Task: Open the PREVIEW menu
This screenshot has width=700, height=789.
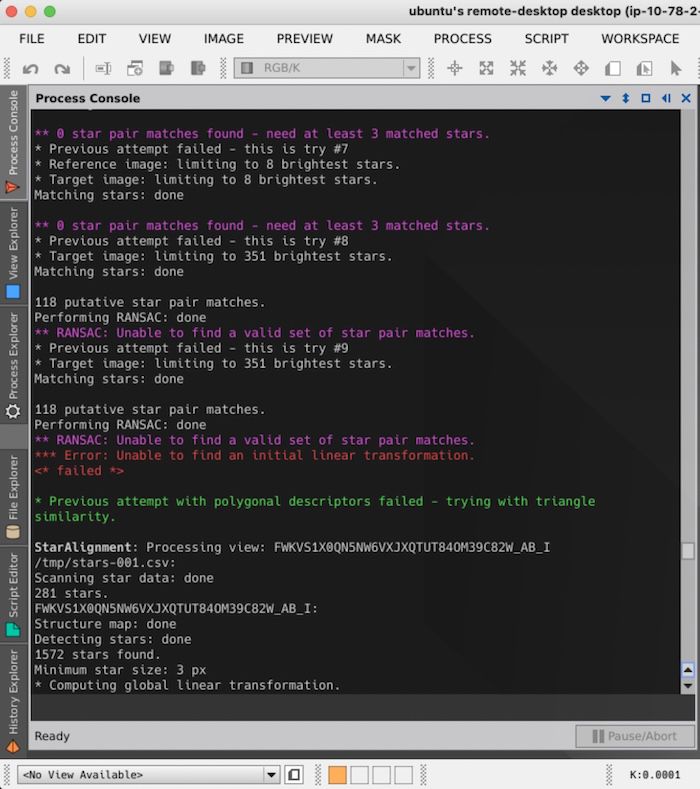Action: coord(304,39)
